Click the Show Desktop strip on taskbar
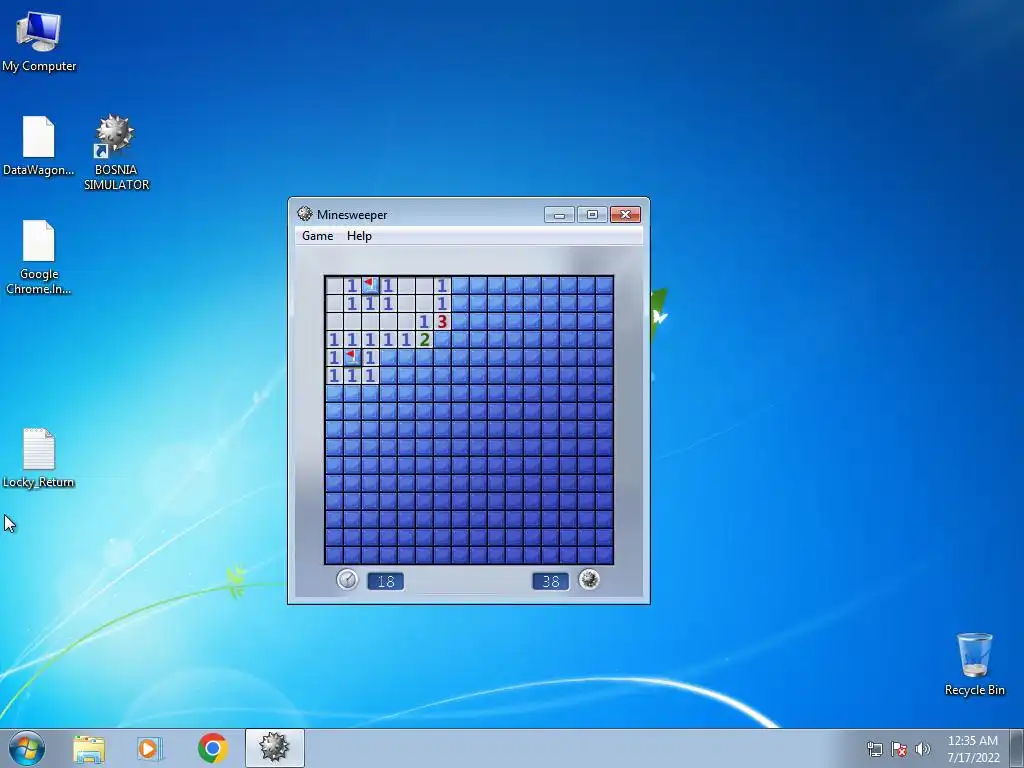The width and height of the screenshot is (1024, 768). click(1017, 748)
